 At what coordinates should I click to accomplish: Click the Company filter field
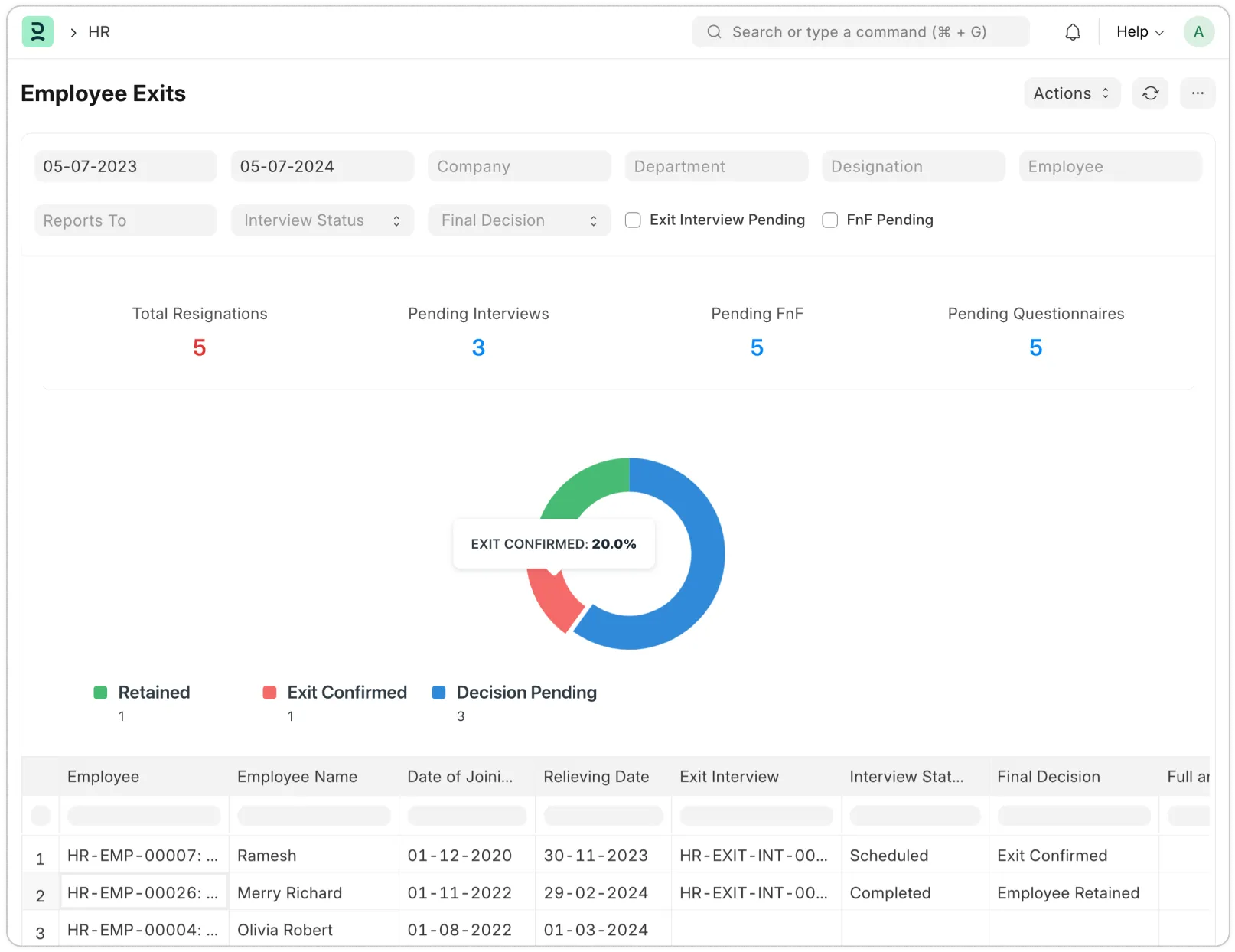tap(519, 167)
